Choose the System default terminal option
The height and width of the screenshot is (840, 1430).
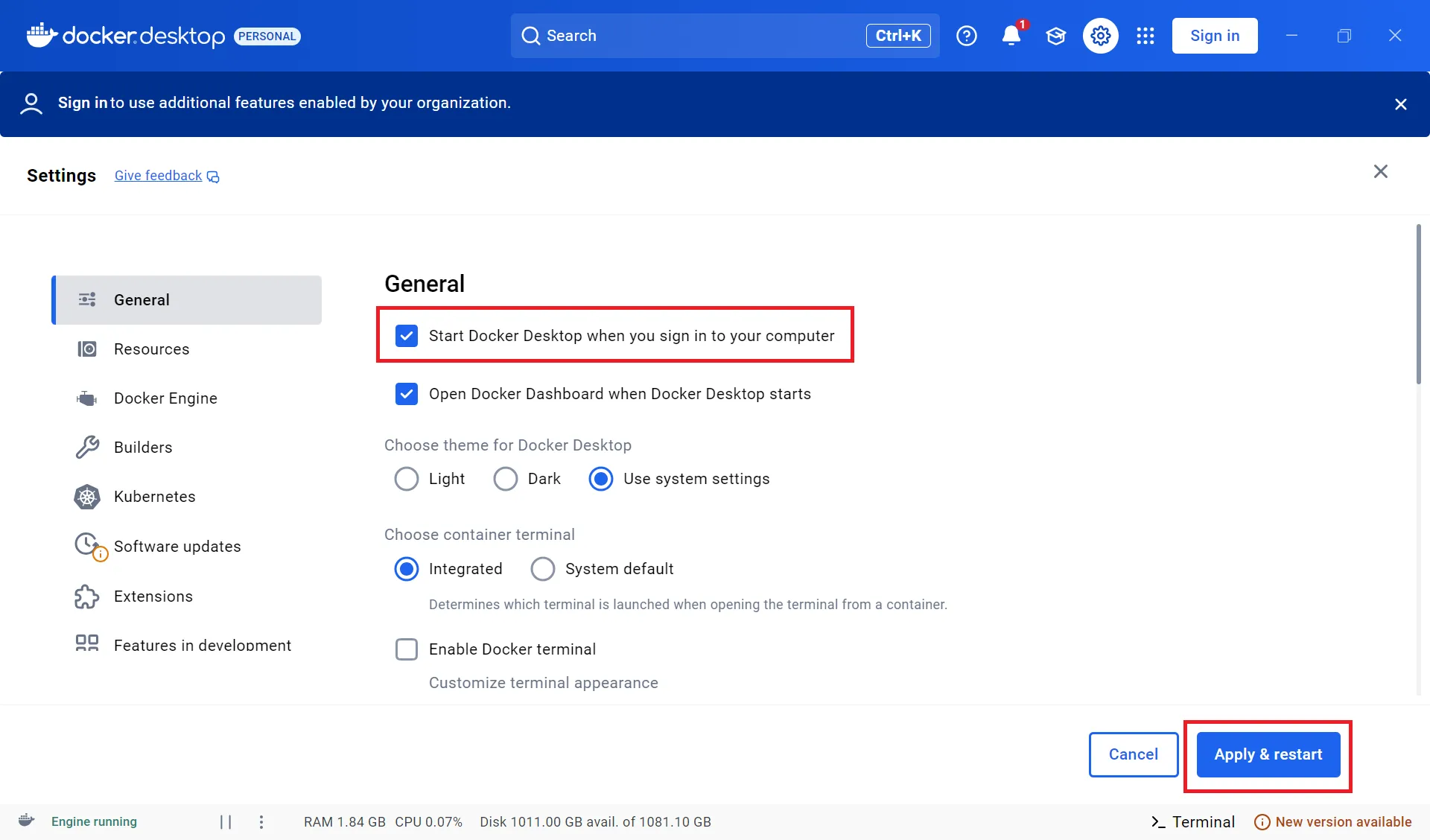543,569
